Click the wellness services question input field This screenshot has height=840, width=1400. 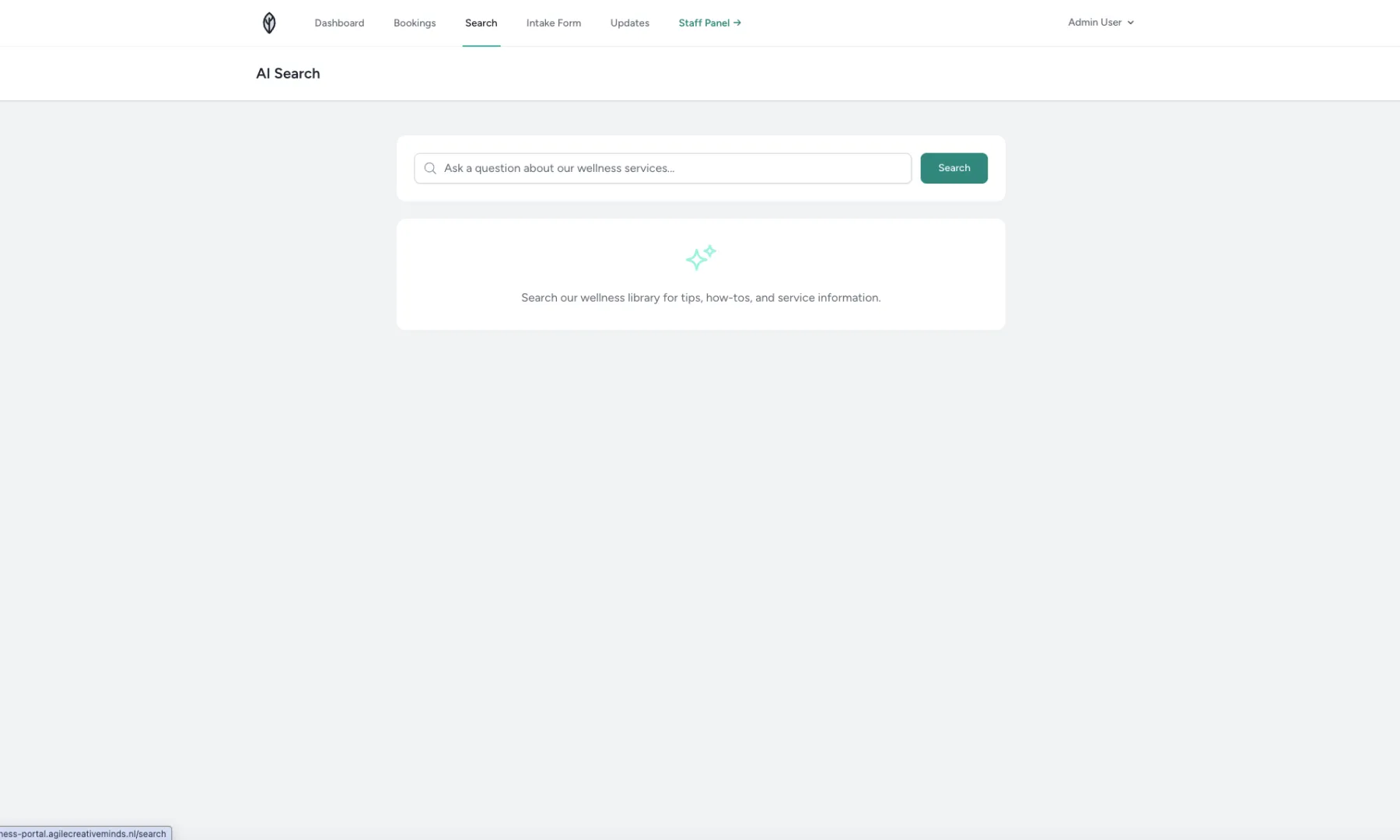click(661, 168)
